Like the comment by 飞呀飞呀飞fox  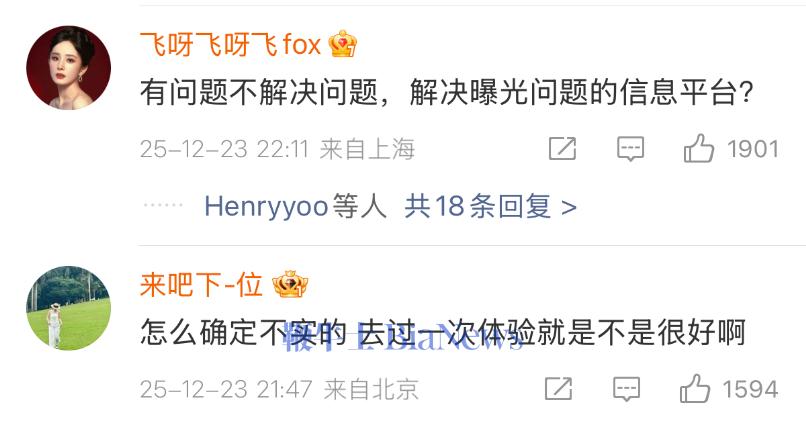(x=699, y=149)
